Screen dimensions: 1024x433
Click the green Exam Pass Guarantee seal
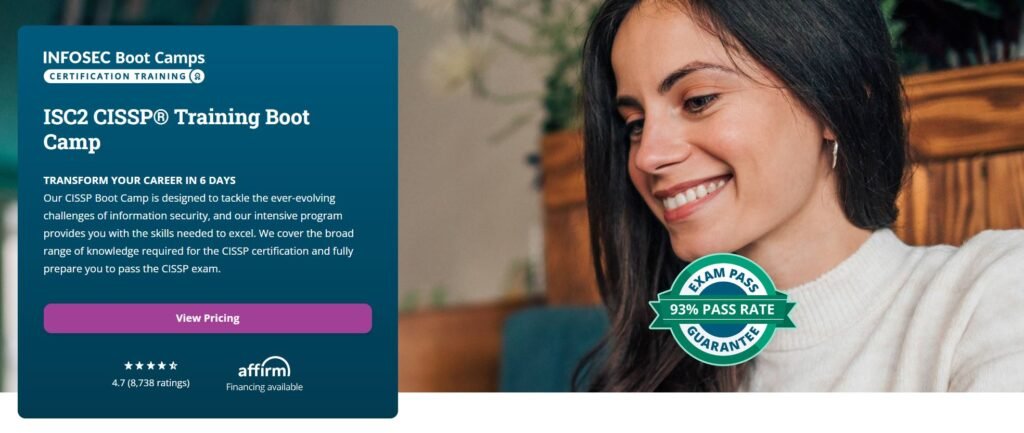point(722,309)
